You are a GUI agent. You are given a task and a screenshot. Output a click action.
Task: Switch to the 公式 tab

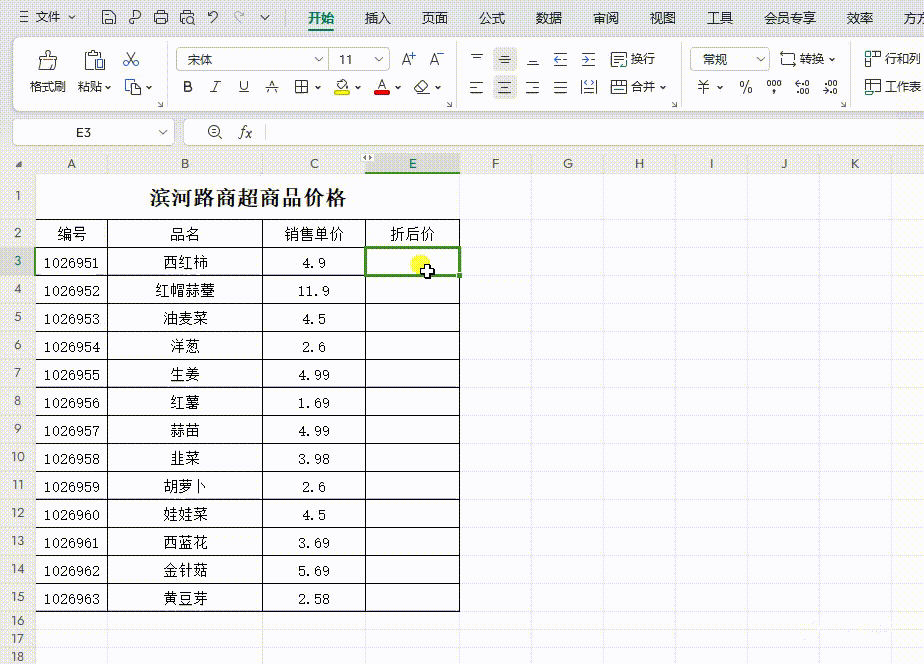491,18
